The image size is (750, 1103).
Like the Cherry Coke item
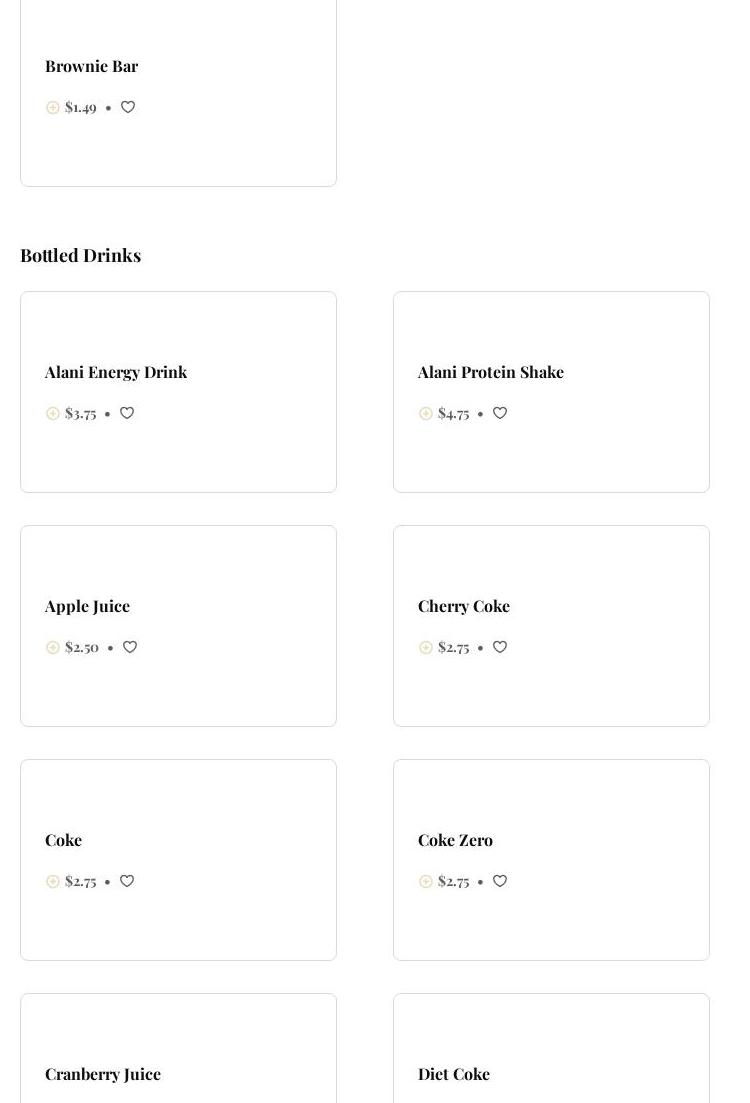[500, 647]
